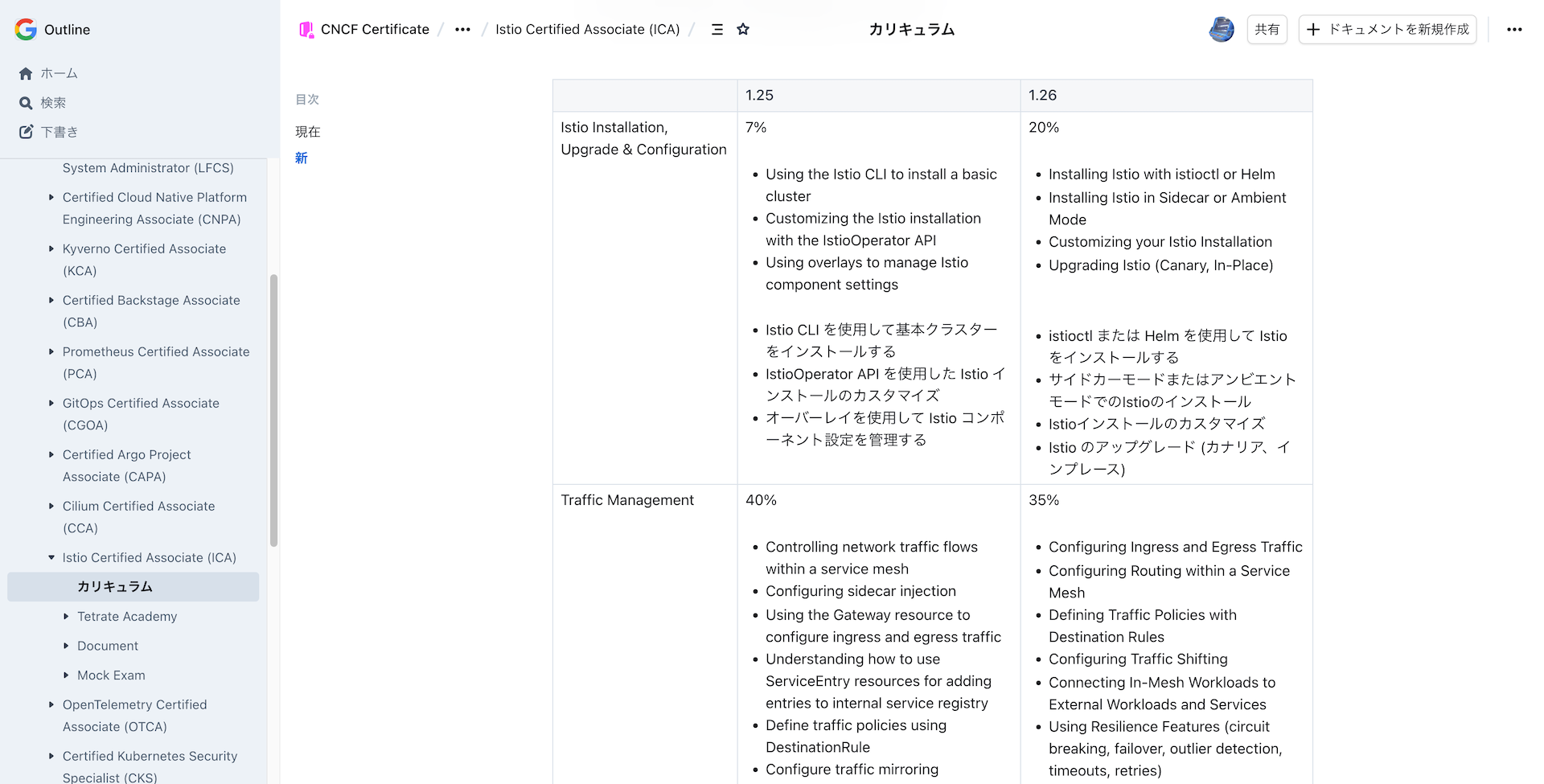Star this document
The width and height of the screenshot is (1544, 784).
click(743, 30)
